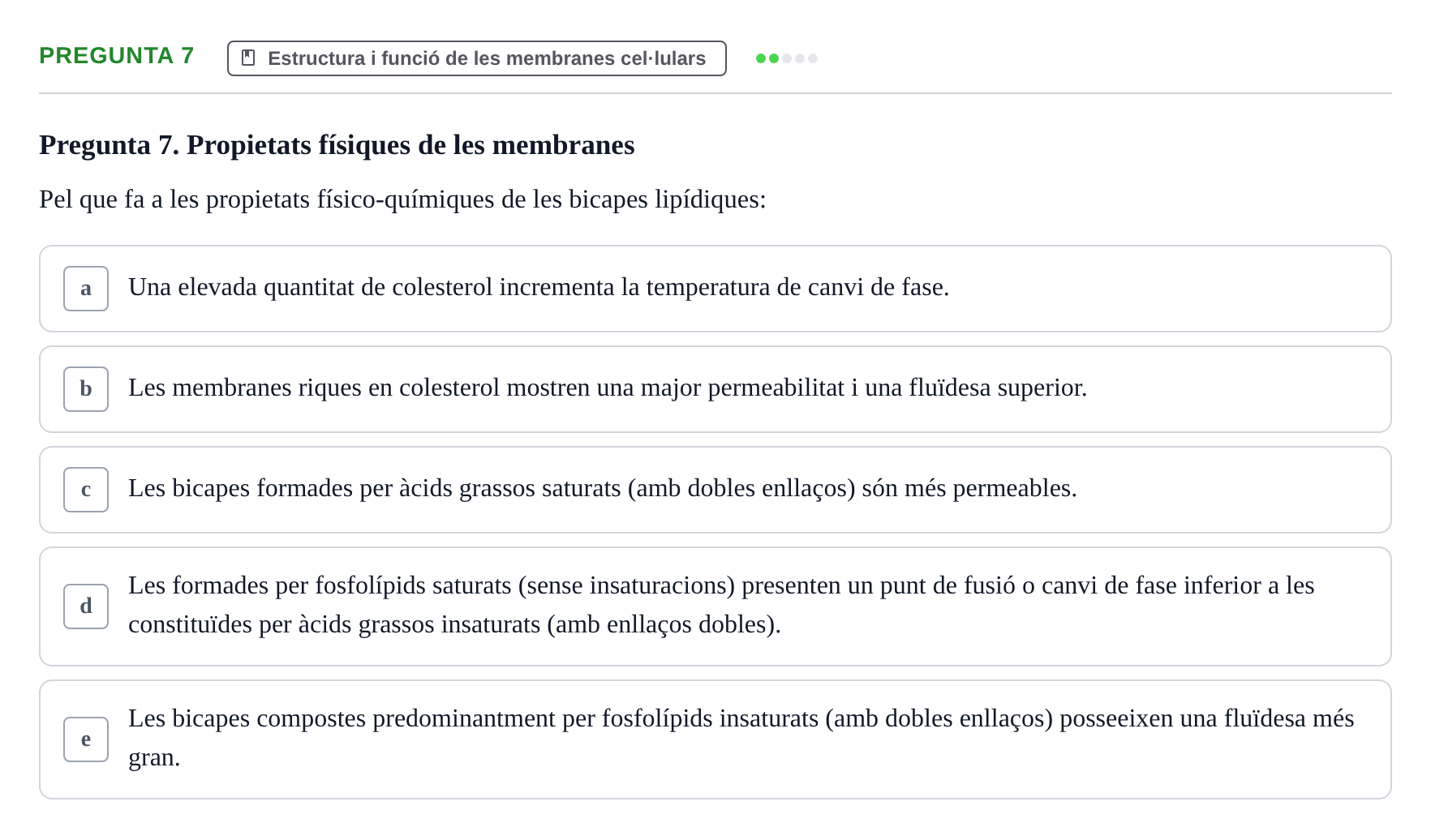Select answer option letter d
The image size is (1431, 840).
pos(86,606)
